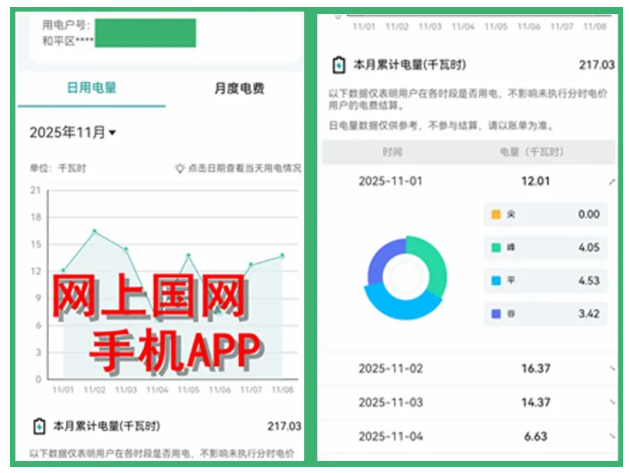The height and width of the screenshot is (473, 629).
Task: Collapse the 2025-11-01 row details
Action: coord(611,181)
